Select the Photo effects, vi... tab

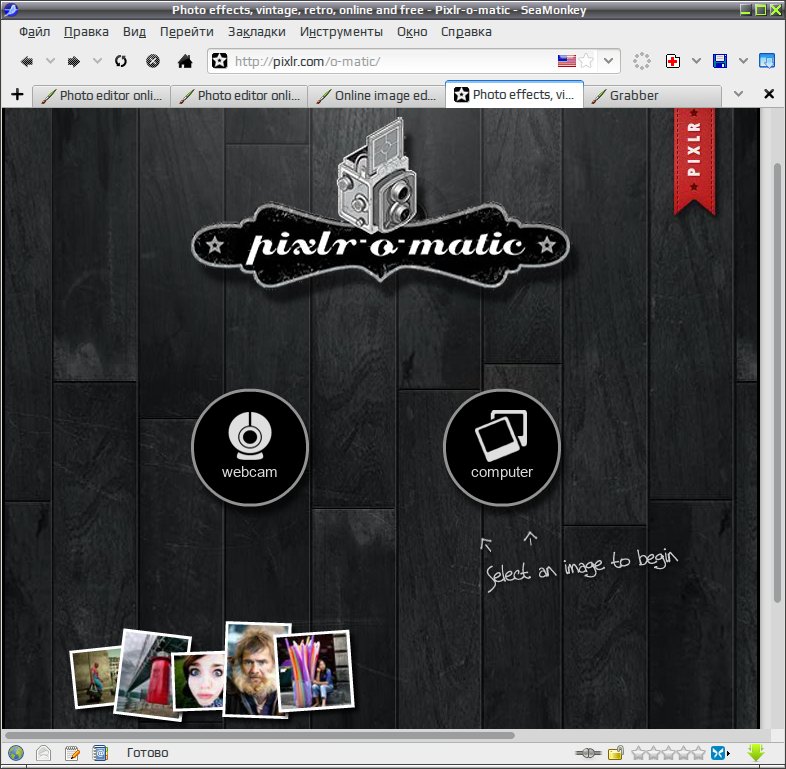(514, 94)
